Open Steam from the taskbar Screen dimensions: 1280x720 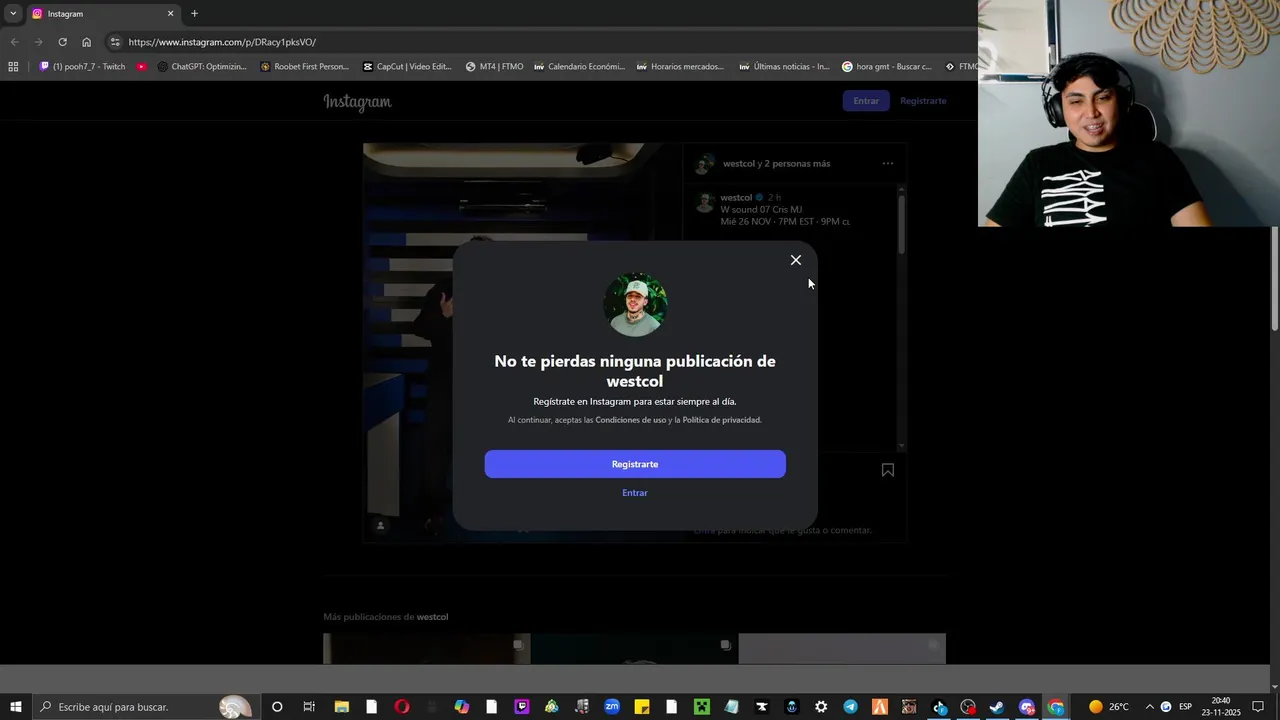997,707
